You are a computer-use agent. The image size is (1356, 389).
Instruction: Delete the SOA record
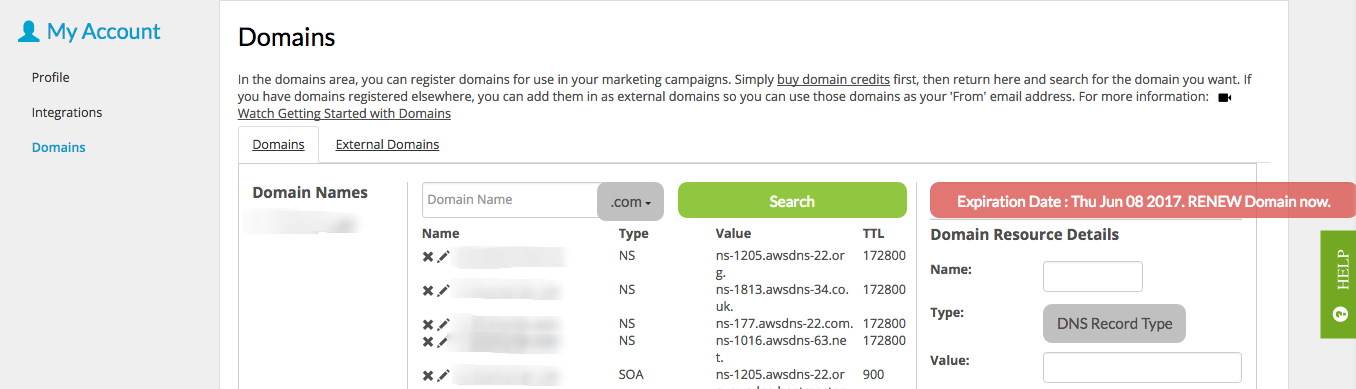428,375
